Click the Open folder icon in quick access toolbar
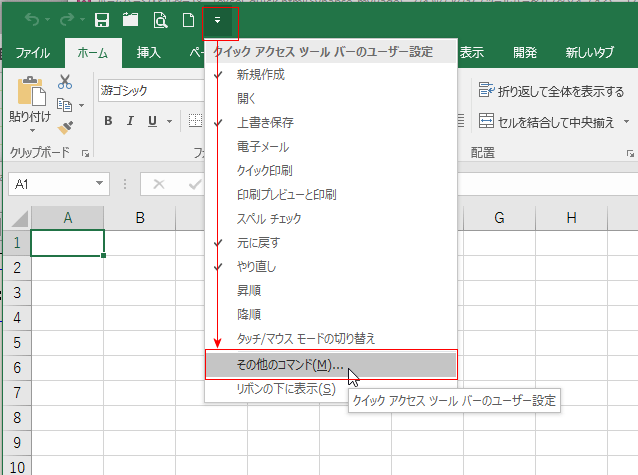The image size is (638, 475). pyautogui.click(x=131, y=20)
